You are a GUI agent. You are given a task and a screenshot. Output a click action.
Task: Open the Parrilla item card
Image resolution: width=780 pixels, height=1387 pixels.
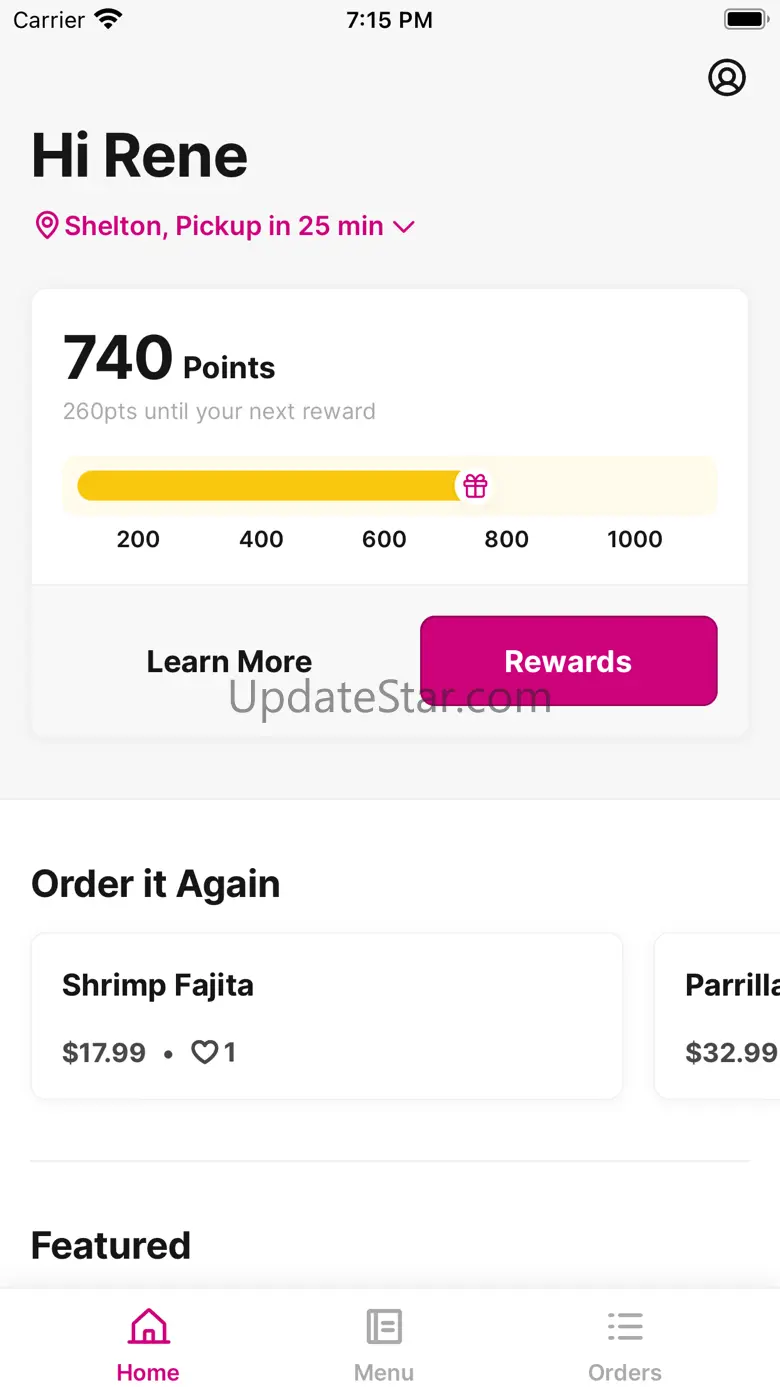[717, 1016]
